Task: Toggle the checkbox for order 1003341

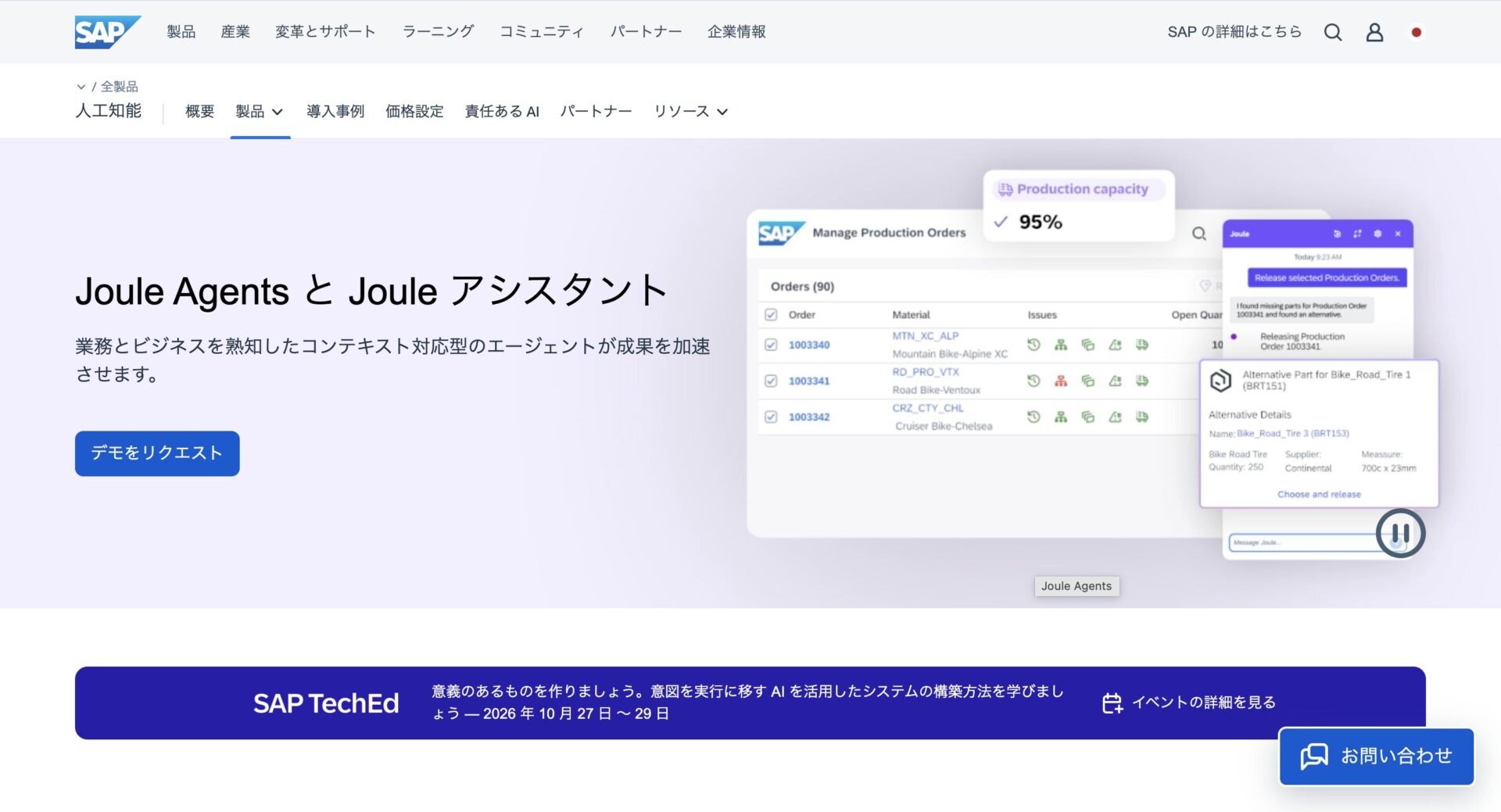Action: point(771,381)
